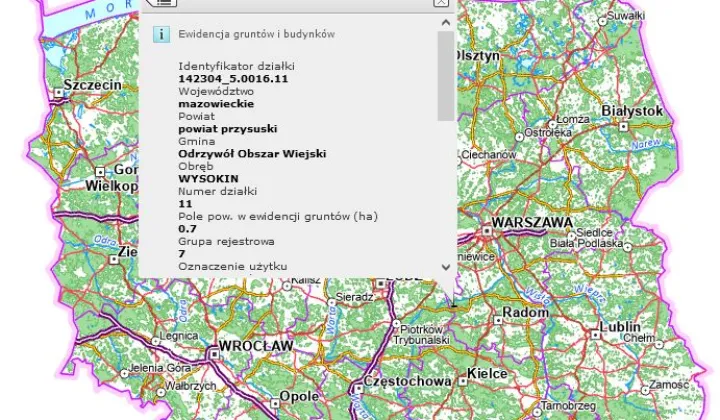The height and width of the screenshot is (420, 720).
Task: Click the Siedlce town marker
Action: 571,236
